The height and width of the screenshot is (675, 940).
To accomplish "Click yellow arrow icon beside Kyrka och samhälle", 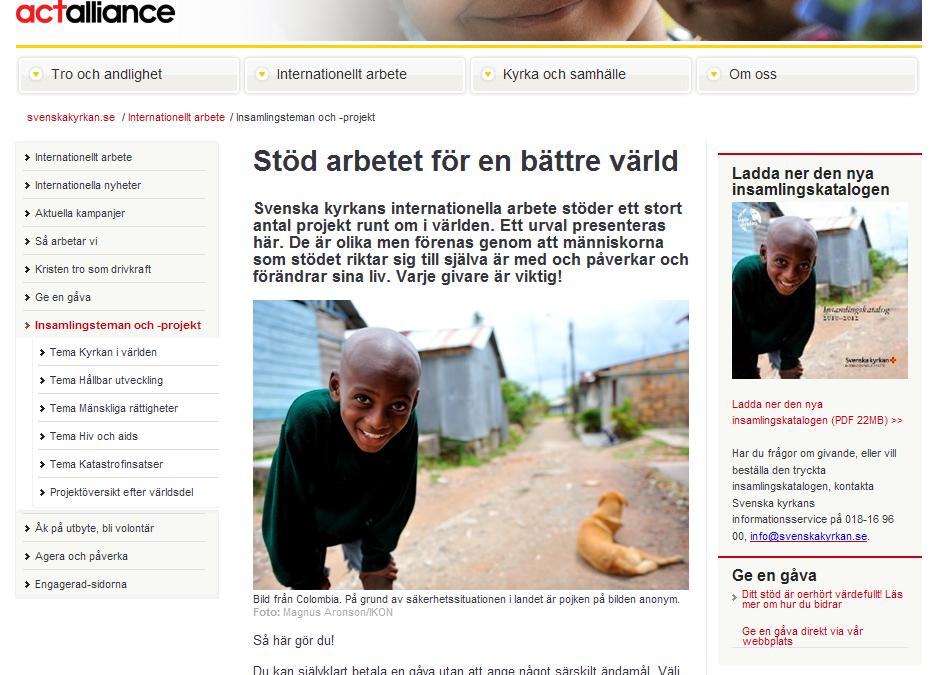I will (x=487, y=74).
